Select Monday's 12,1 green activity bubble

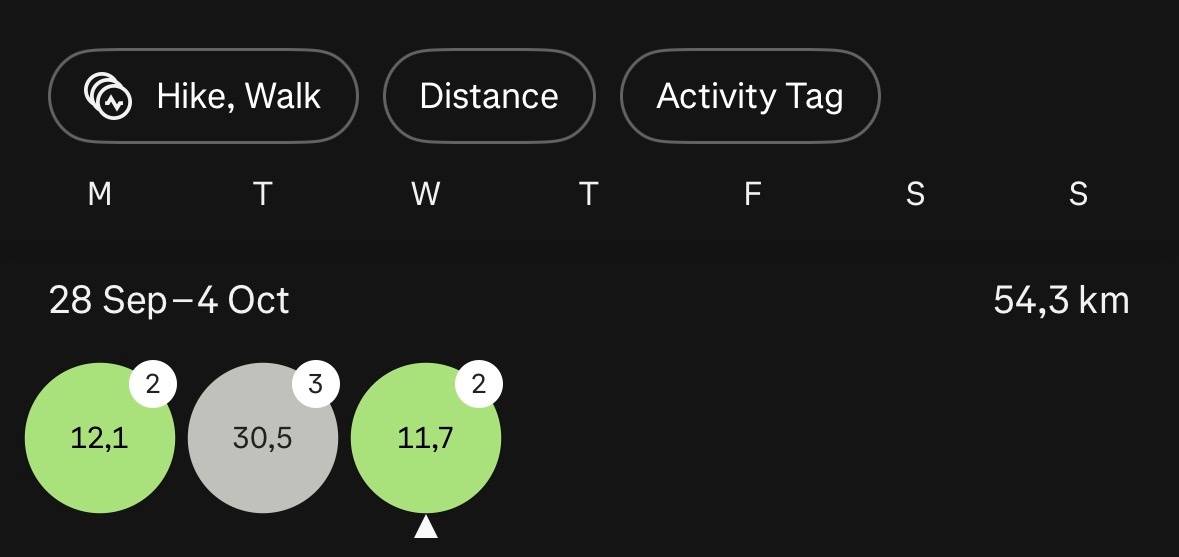pyautogui.click(x=100, y=438)
